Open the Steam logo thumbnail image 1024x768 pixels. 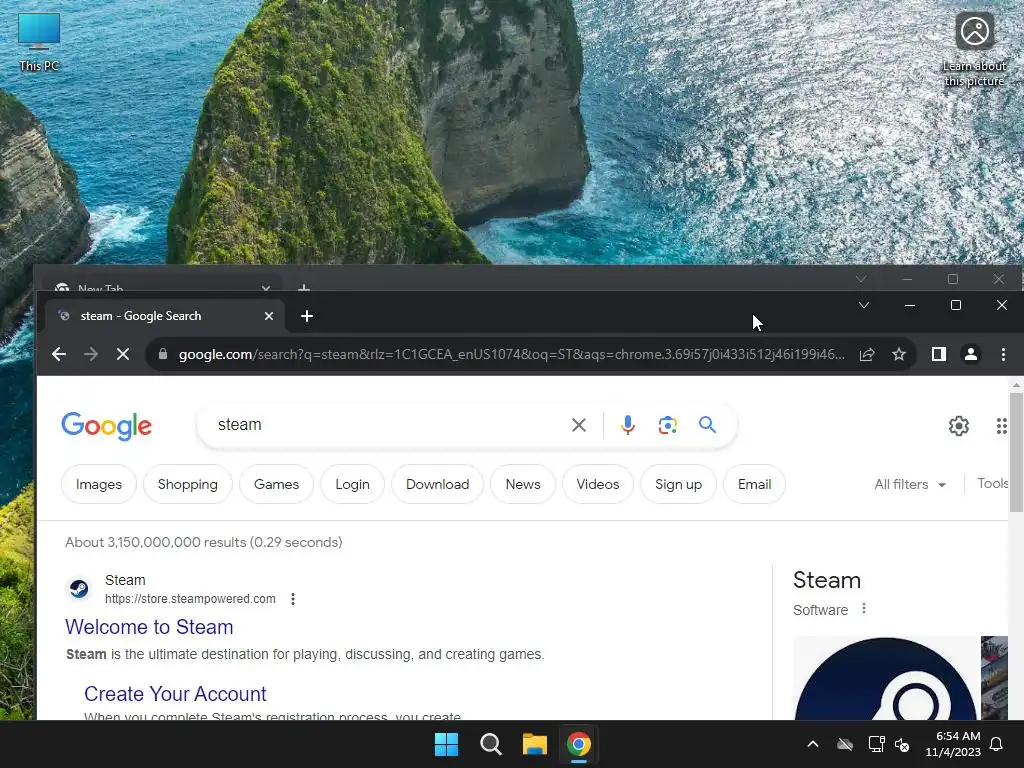coord(886,678)
